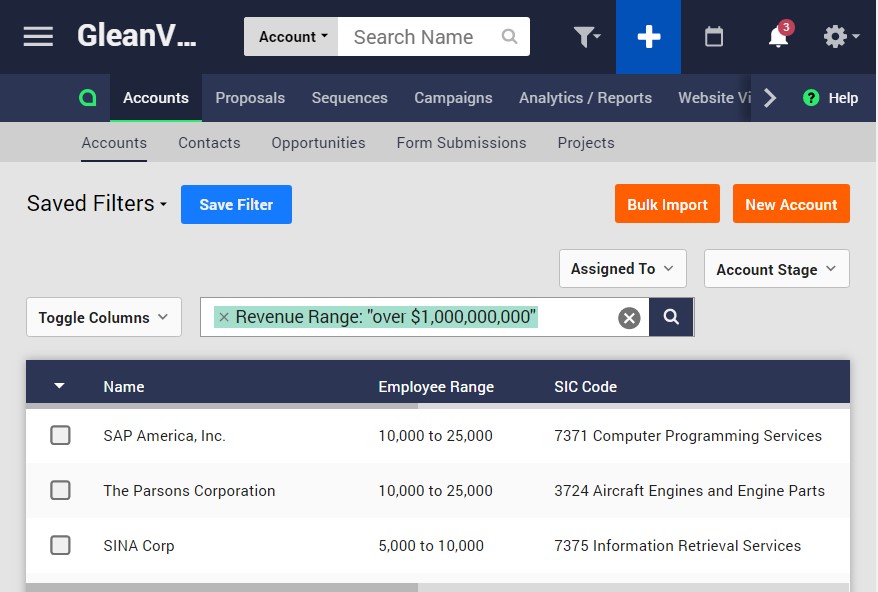Click the green logo icon in navbar
This screenshot has width=878, height=592.
[87, 97]
